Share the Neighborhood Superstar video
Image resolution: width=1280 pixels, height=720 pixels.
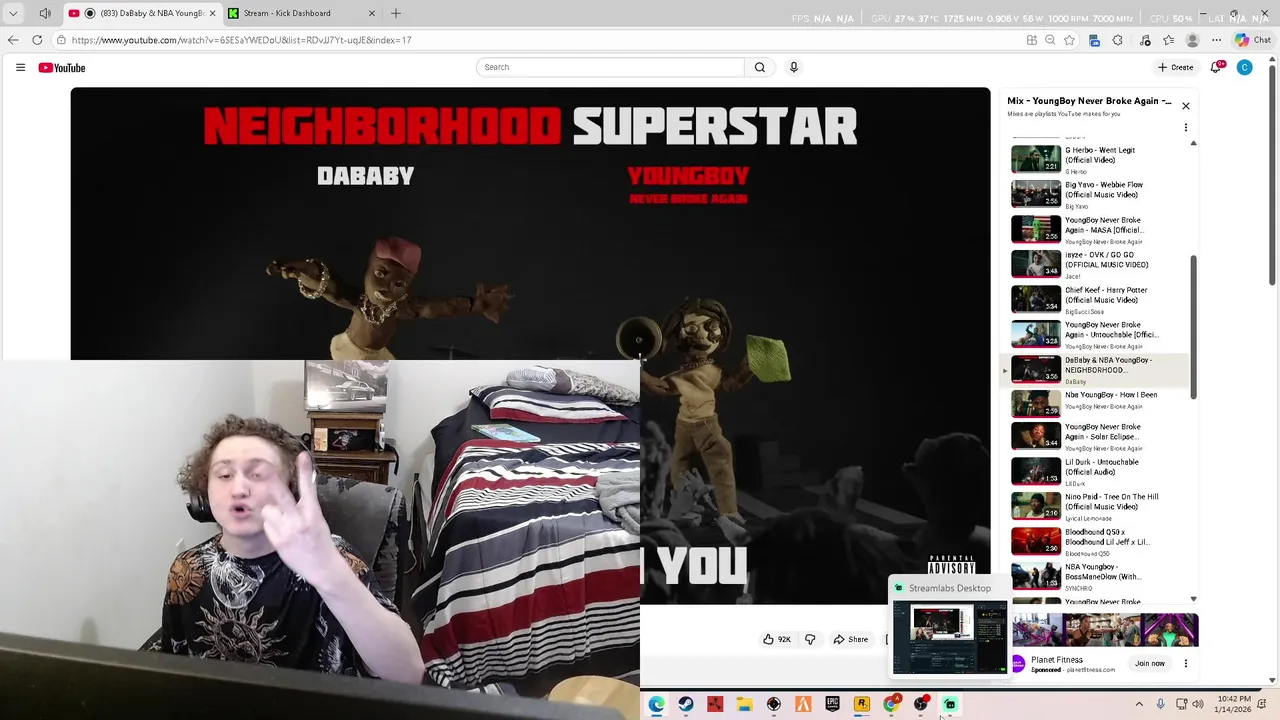pyautogui.click(x=851, y=639)
